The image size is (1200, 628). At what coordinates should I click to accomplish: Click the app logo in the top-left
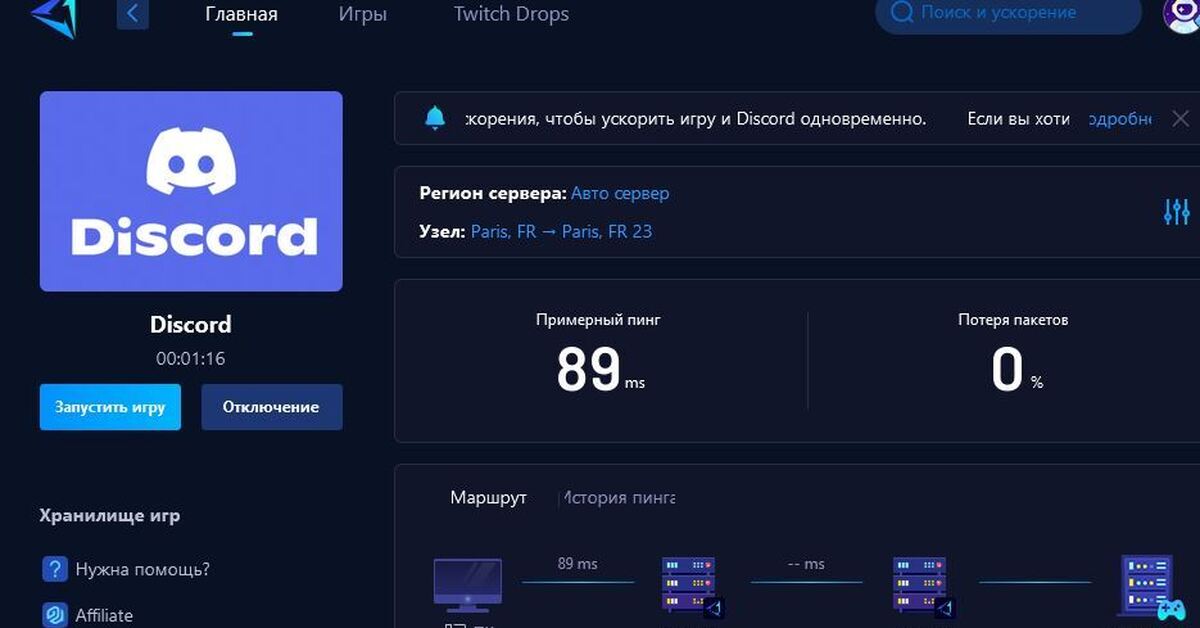click(54, 17)
